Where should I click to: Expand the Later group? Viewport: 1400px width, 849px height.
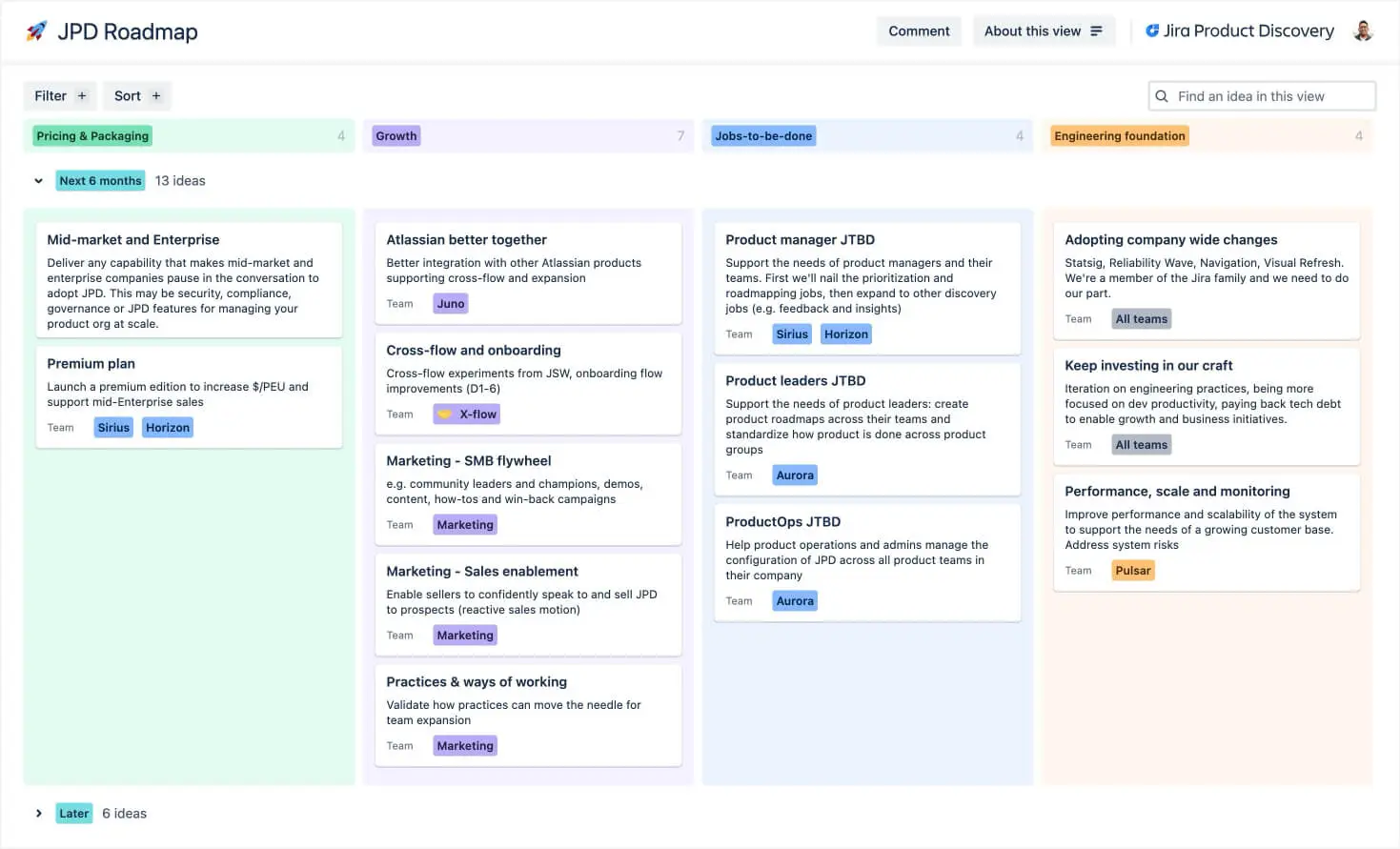pos(38,814)
